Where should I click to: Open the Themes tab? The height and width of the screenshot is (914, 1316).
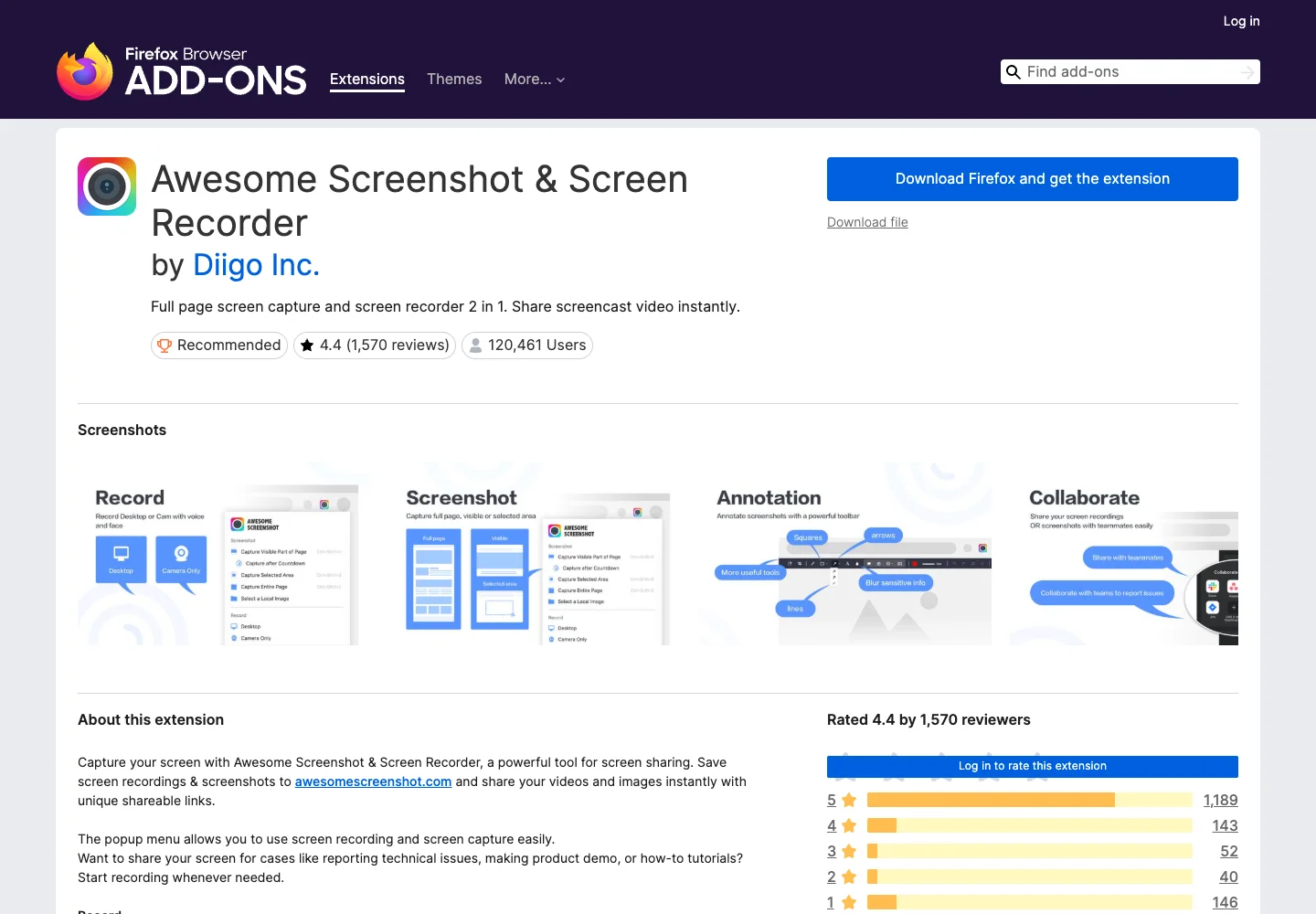(454, 80)
